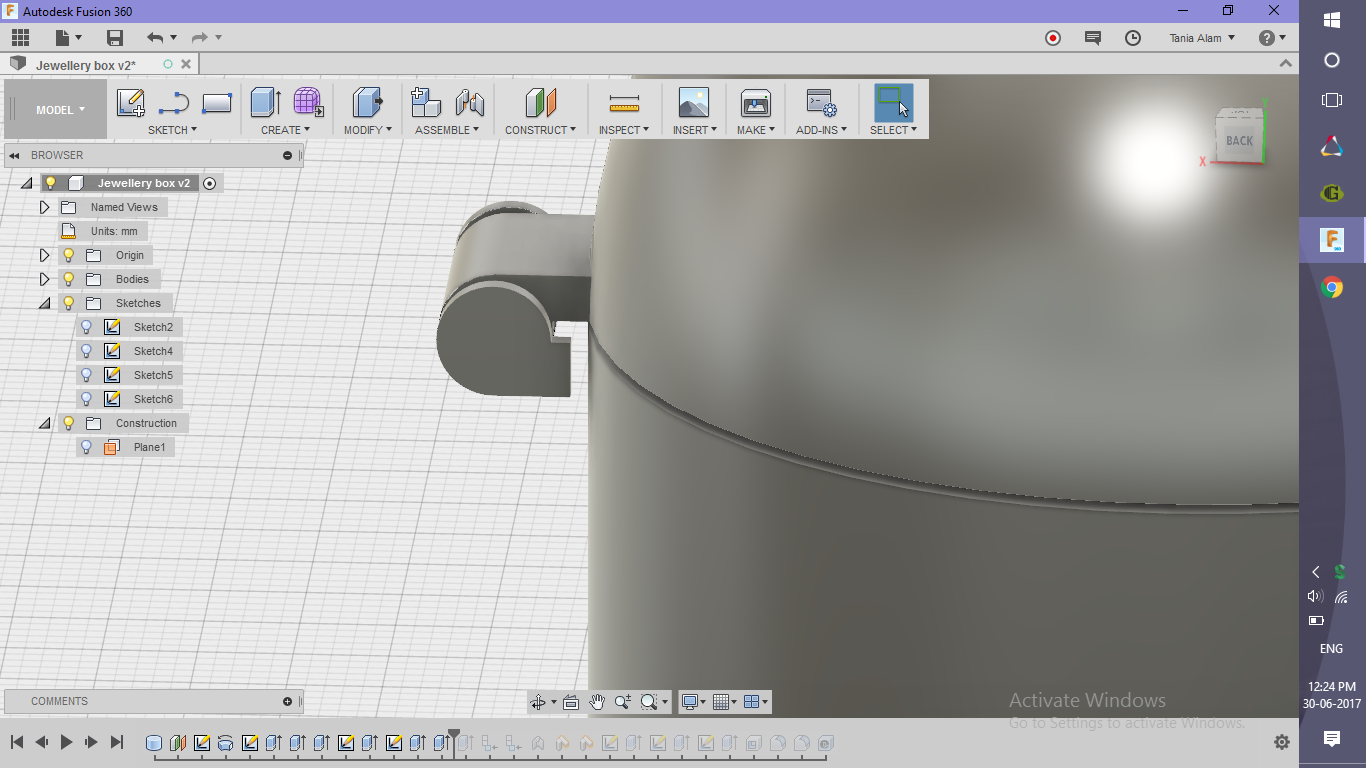Jump to timeline end

[x=116, y=742]
